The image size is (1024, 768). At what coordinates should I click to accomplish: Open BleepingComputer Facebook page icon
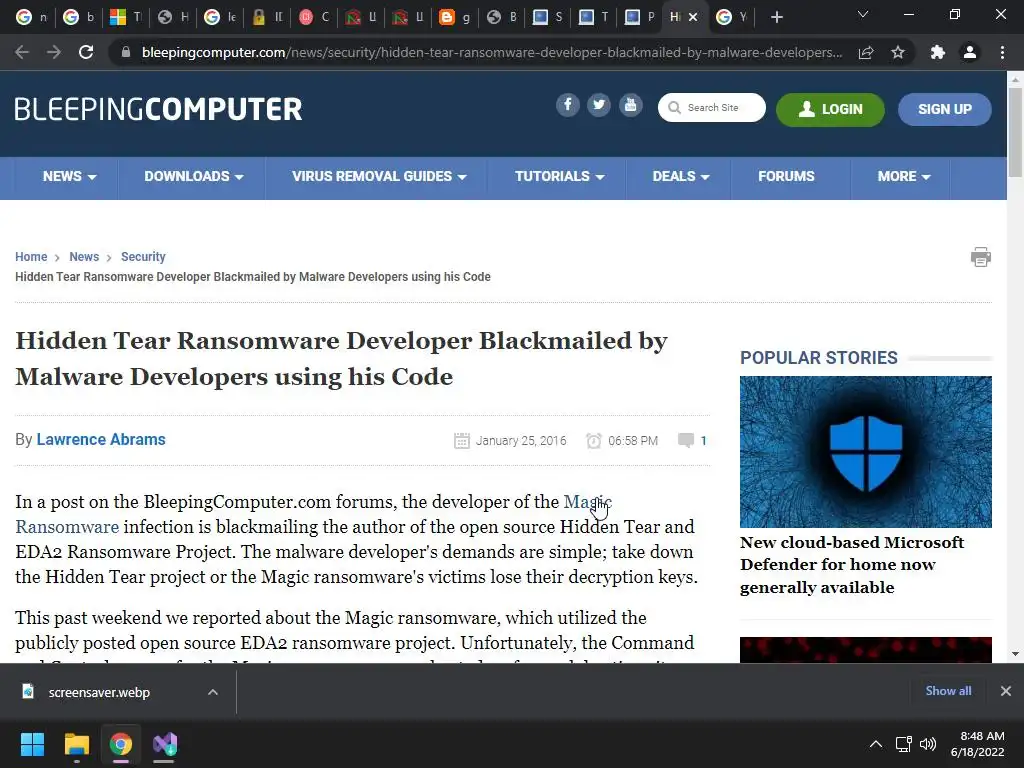pyautogui.click(x=568, y=105)
